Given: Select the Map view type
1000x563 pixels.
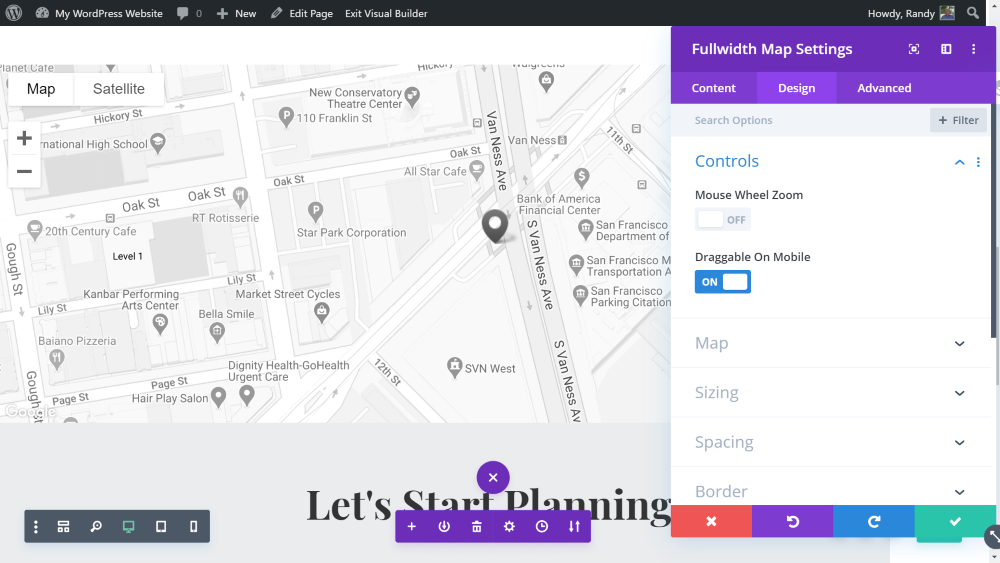Looking at the screenshot, I should pos(41,89).
